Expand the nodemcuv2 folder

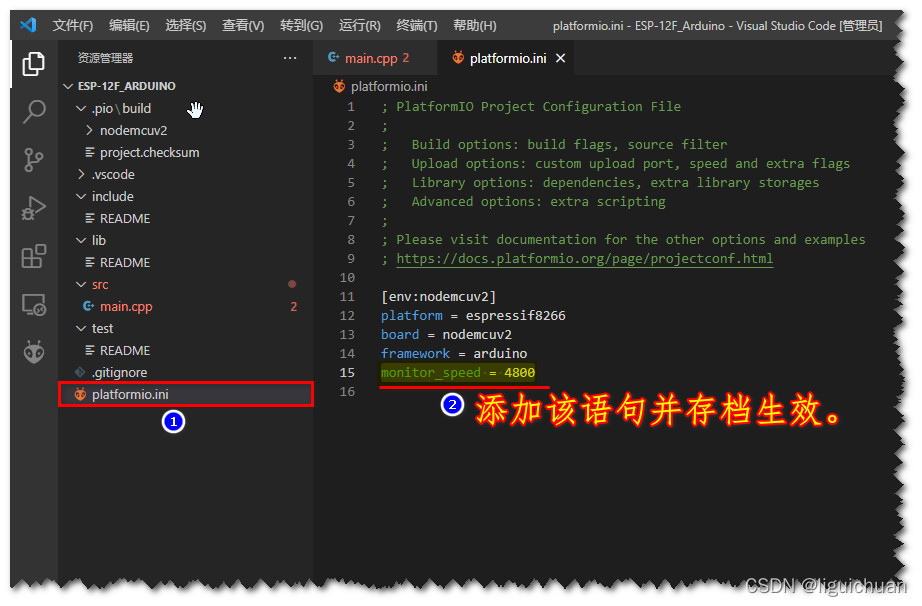point(89,130)
